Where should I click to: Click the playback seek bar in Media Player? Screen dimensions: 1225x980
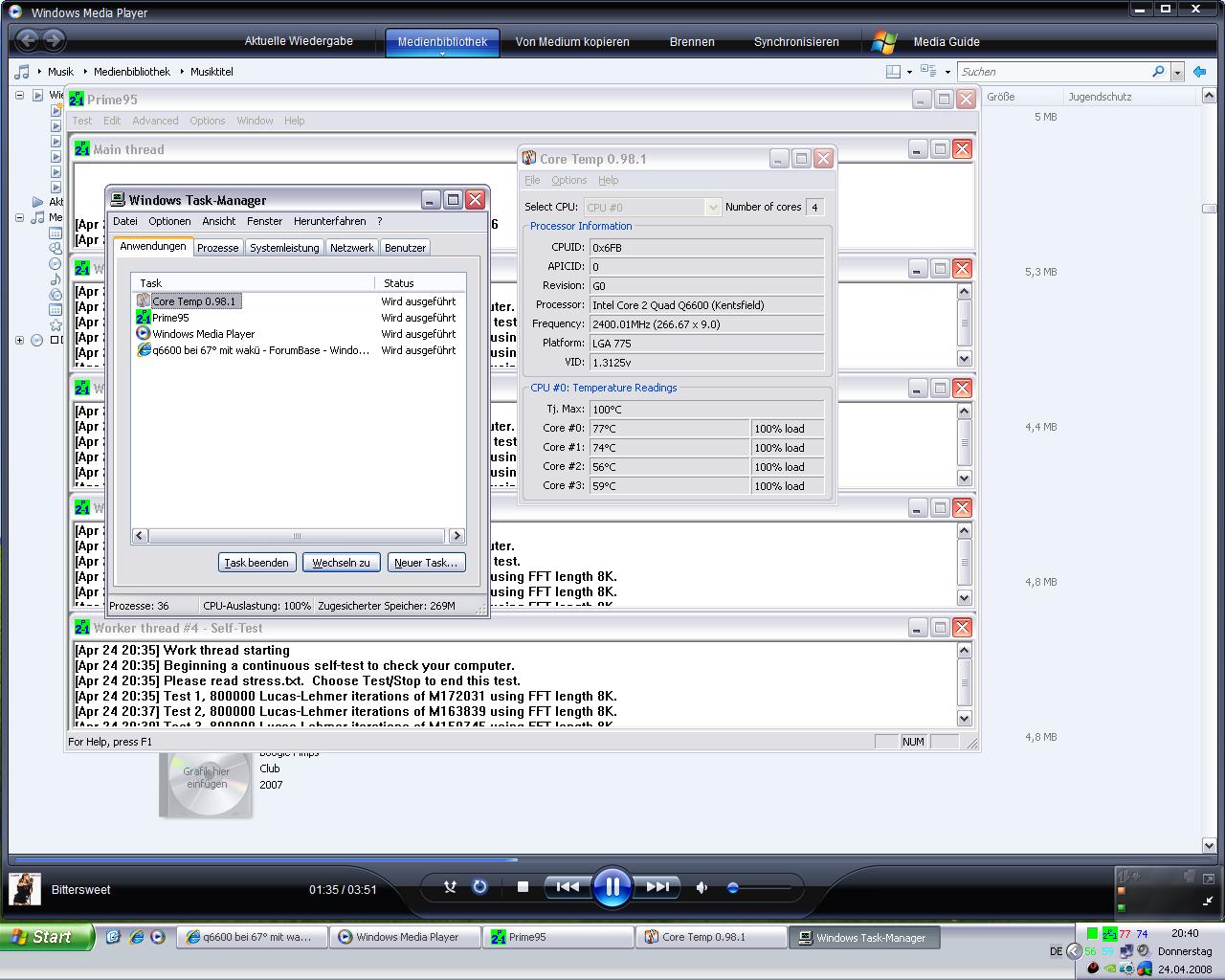pyautogui.click(x=612, y=859)
